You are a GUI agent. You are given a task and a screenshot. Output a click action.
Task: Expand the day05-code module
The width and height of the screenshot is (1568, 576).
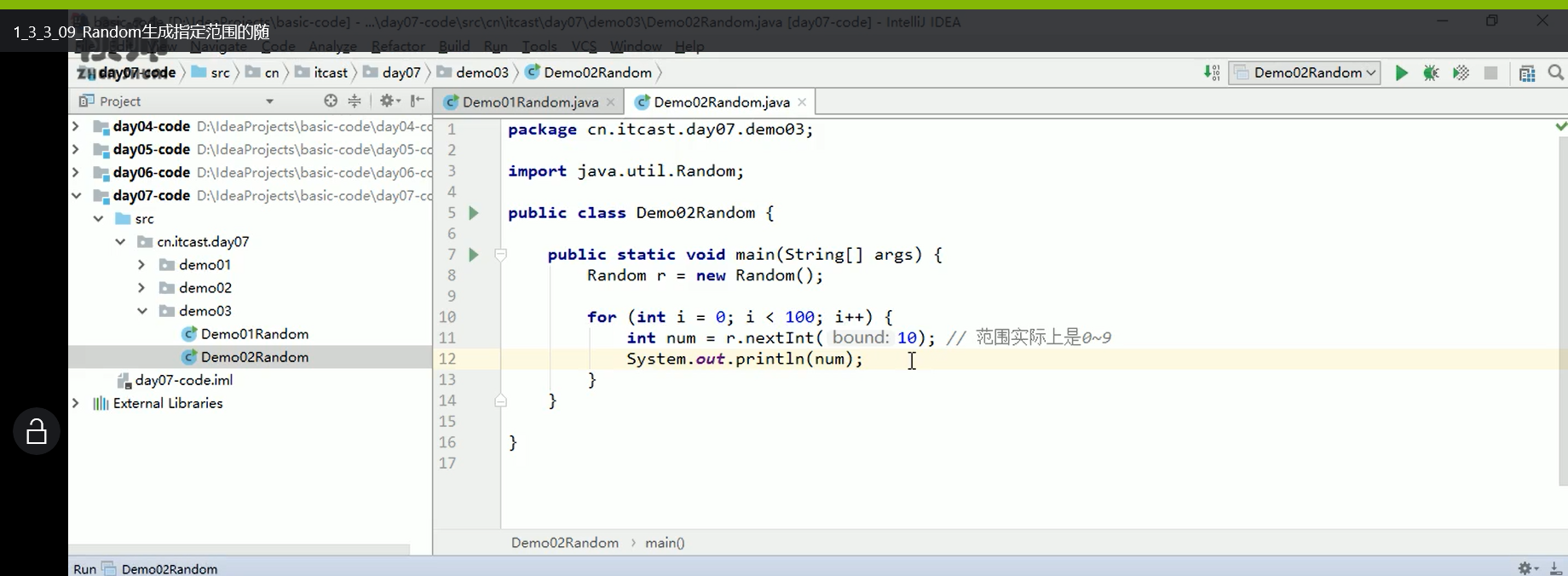(x=76, y=149)
